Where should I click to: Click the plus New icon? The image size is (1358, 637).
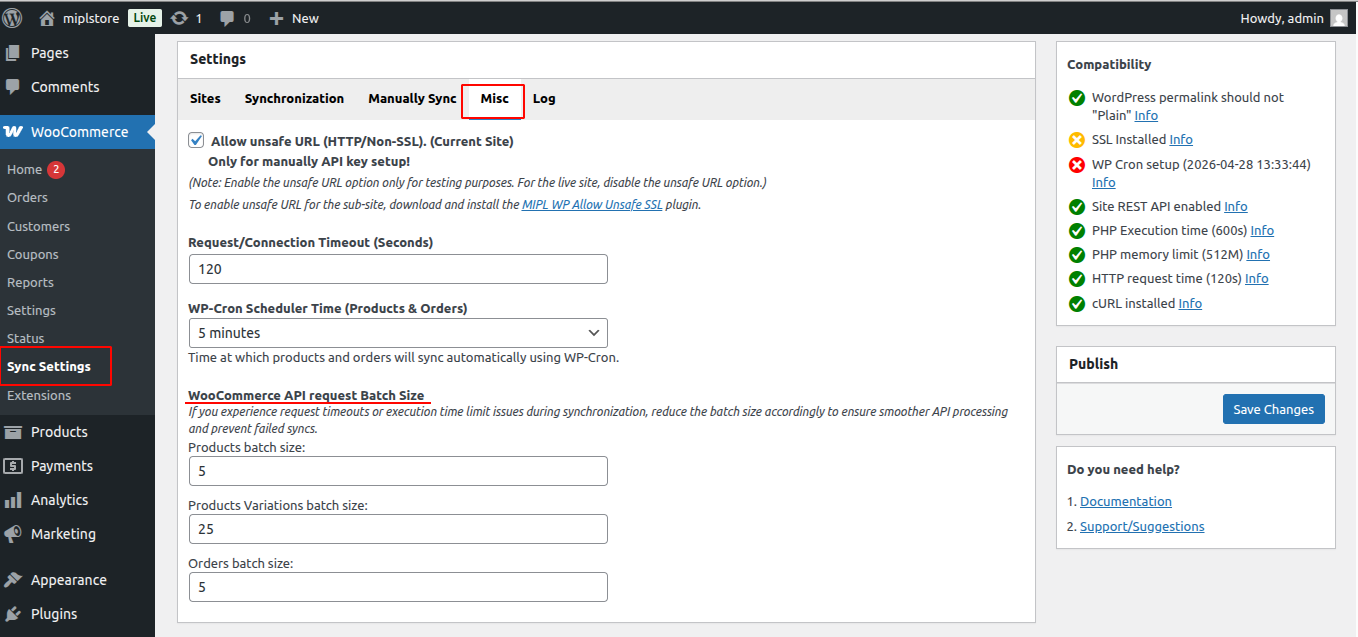coord(277,18)
